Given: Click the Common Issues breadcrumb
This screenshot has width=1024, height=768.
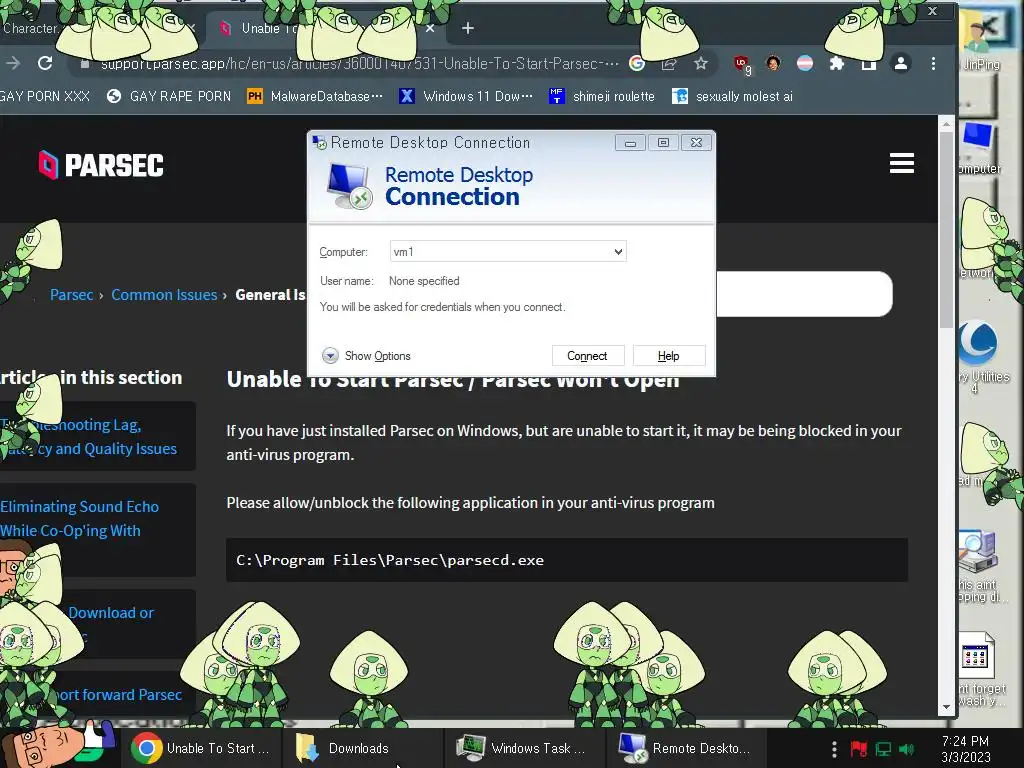Looking at the screenshot, I should pyautogui.click(x=164, y=295).
